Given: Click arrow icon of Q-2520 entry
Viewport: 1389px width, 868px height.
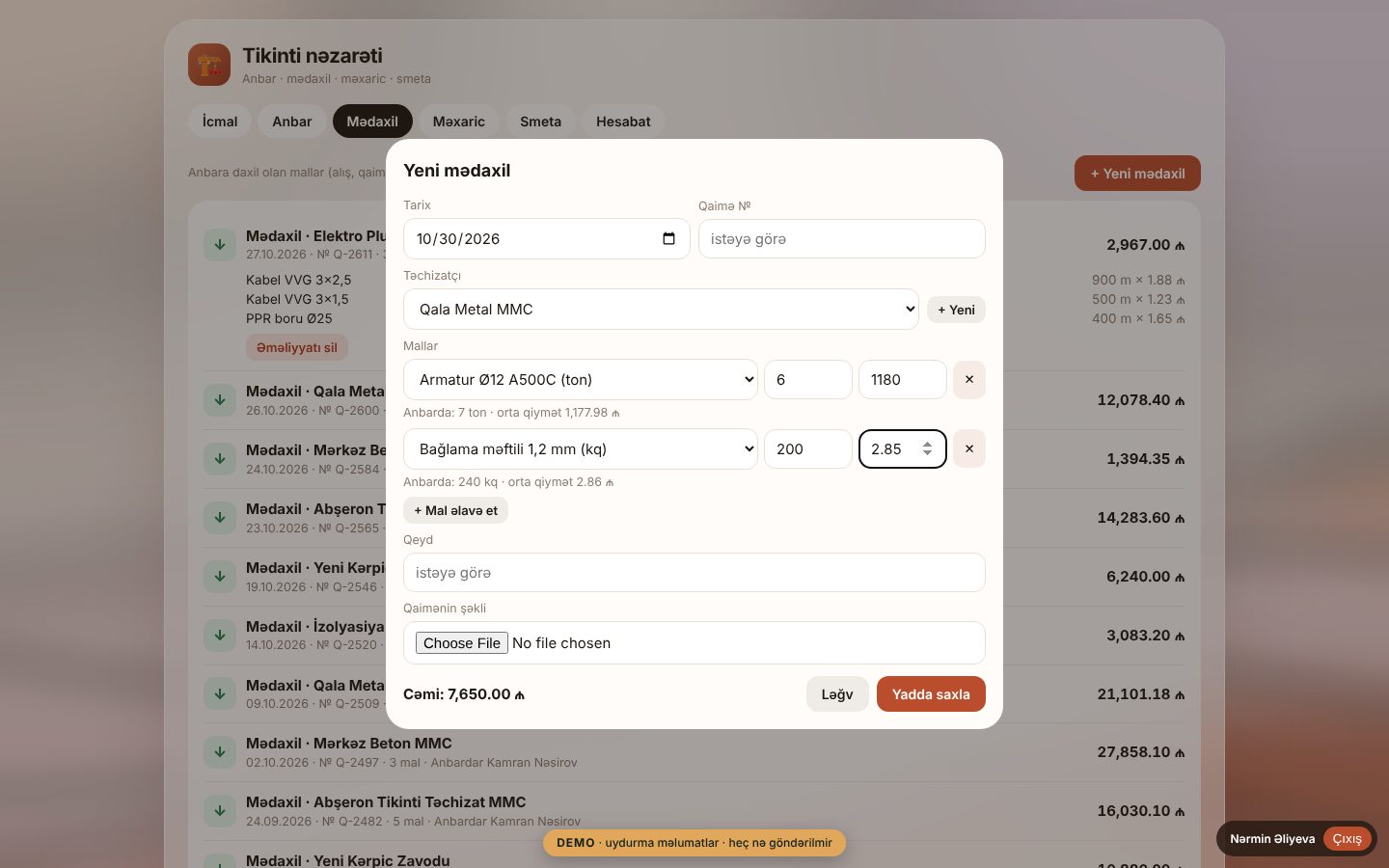Looking at the screenshot, I should tap(220, 635).
